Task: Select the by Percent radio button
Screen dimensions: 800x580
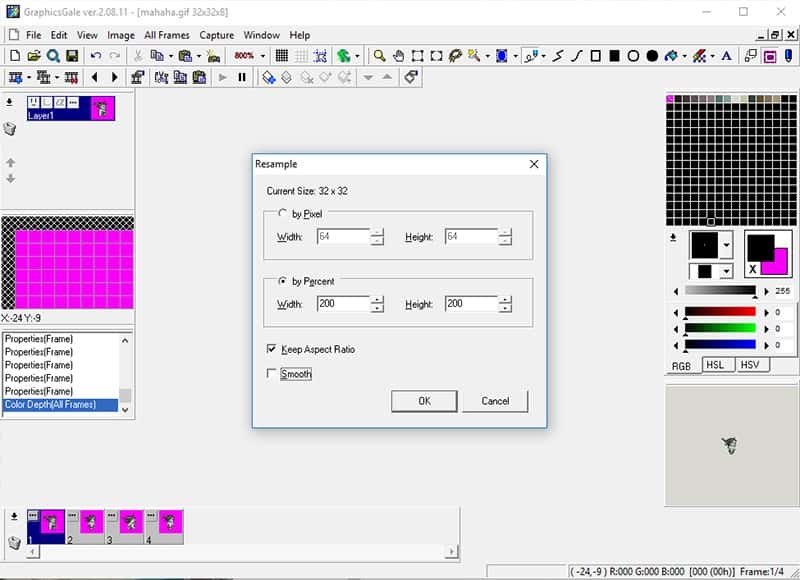Action: [282, 281]
